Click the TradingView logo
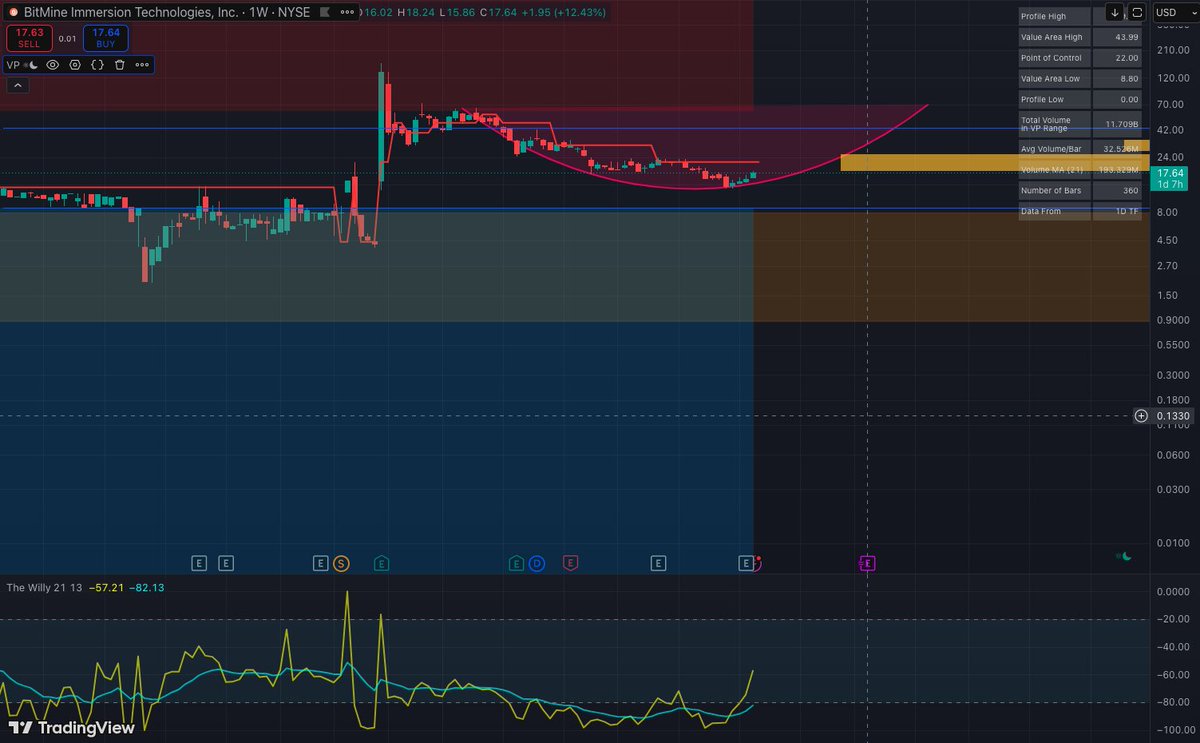 click(70, 728)
